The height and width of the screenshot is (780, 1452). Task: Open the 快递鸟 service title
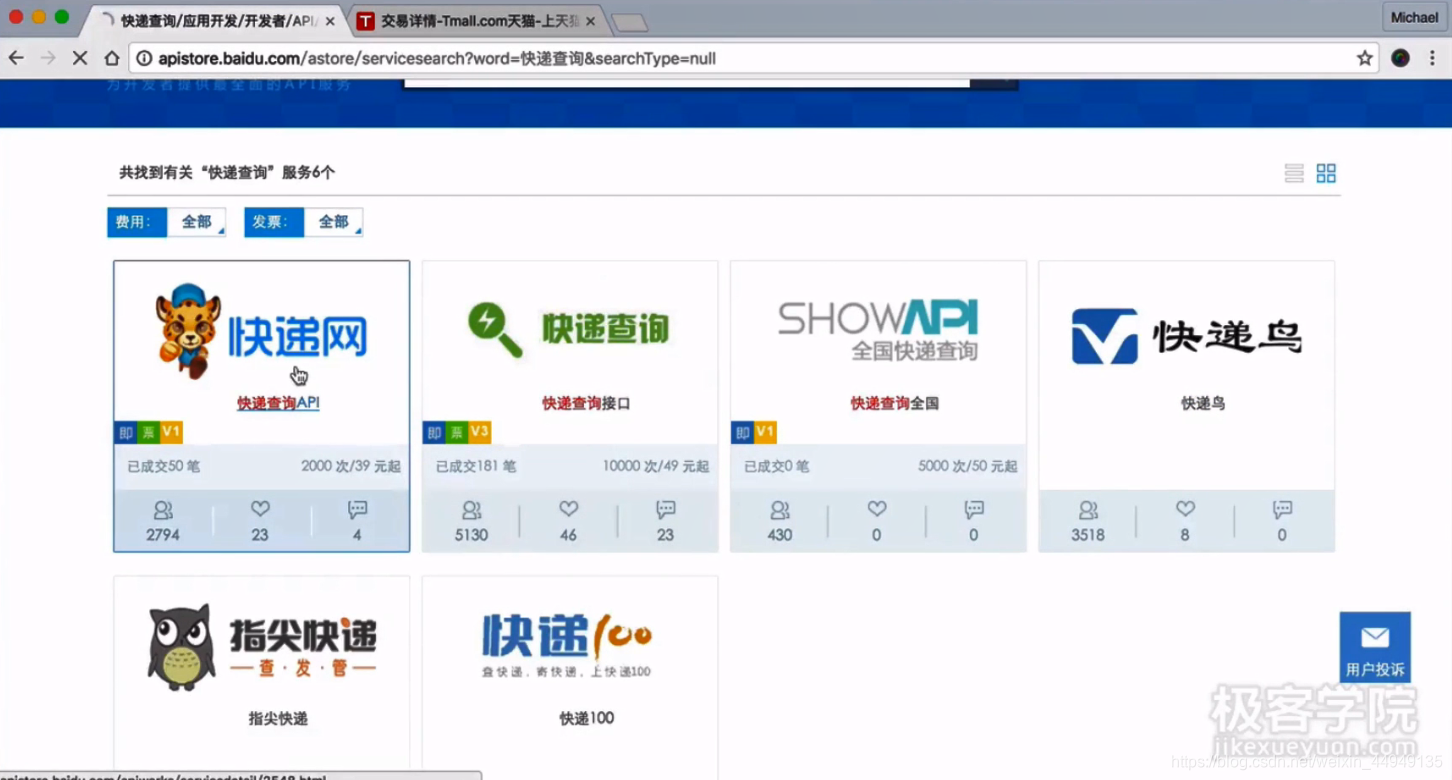1203,403
